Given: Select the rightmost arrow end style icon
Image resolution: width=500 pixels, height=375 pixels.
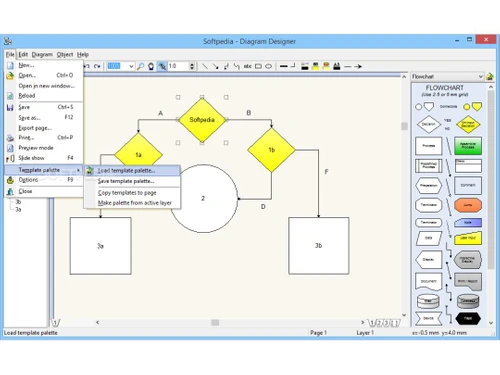Looking at the screenshot, I should (x=358, y=66).
